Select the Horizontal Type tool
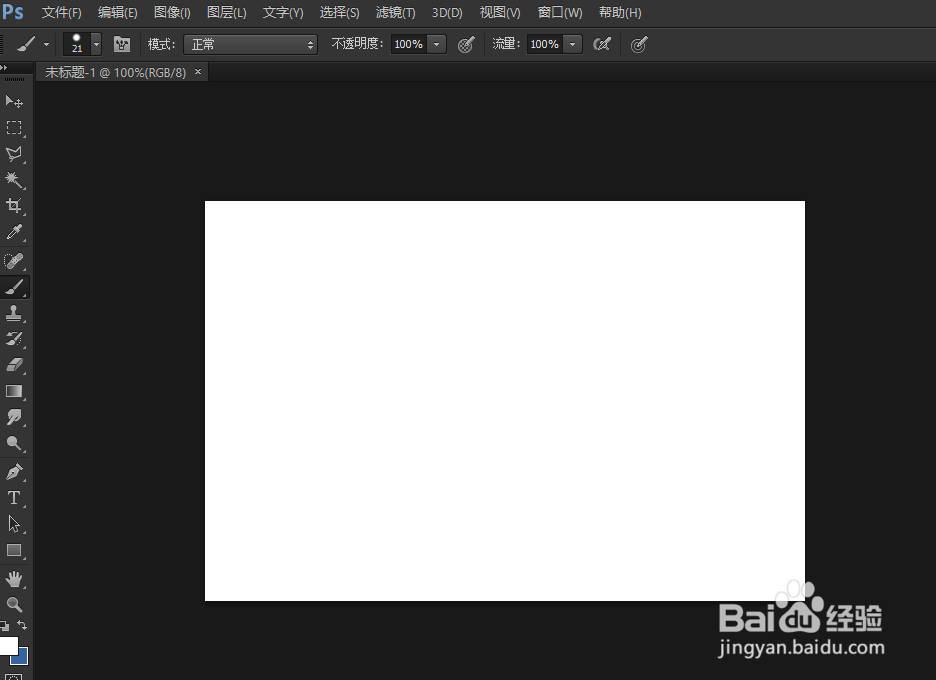Viewport: 936px width, 680px height. 14,498
